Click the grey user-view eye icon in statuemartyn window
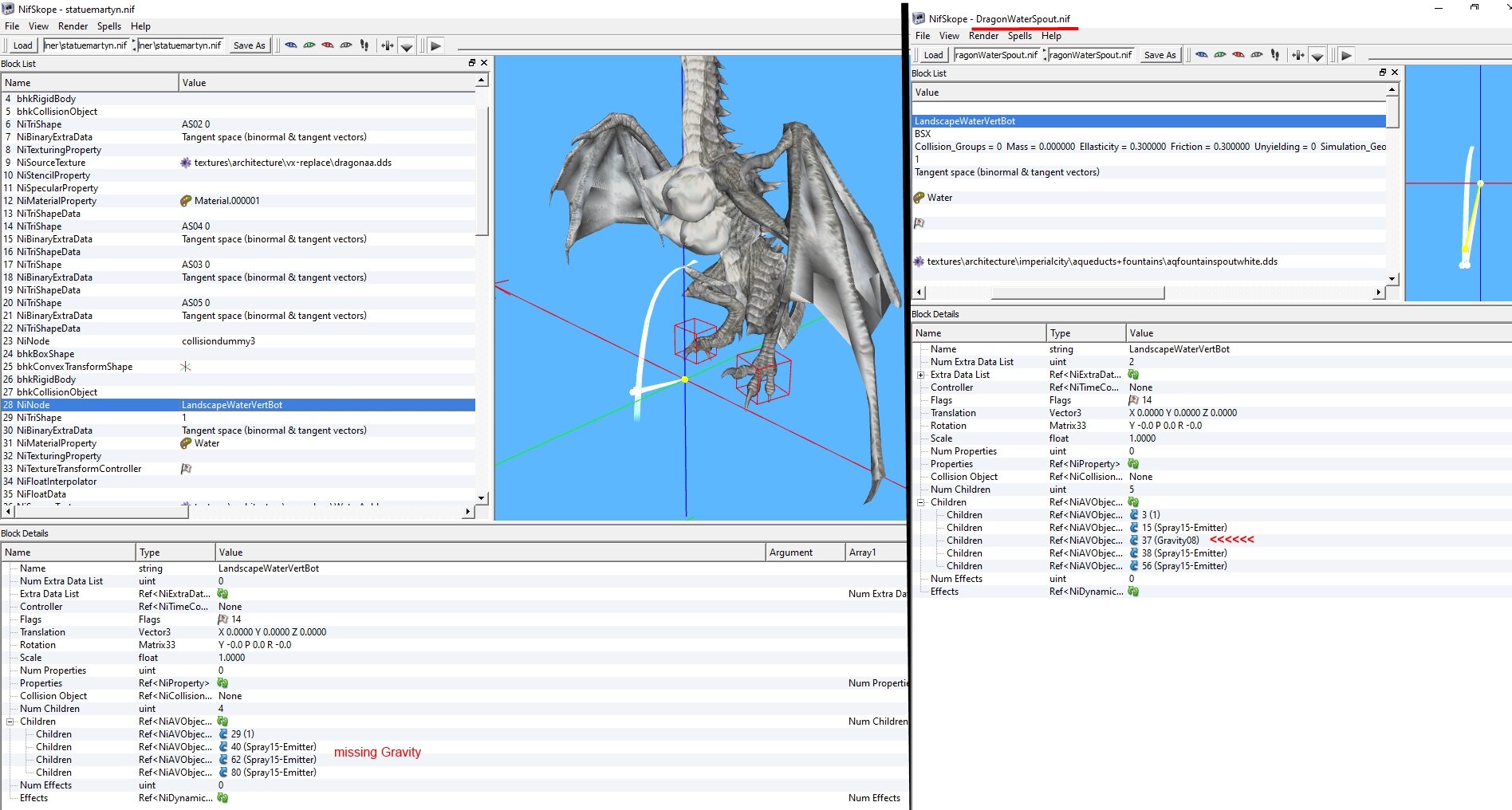1512x810 pixels. [346, 45]
